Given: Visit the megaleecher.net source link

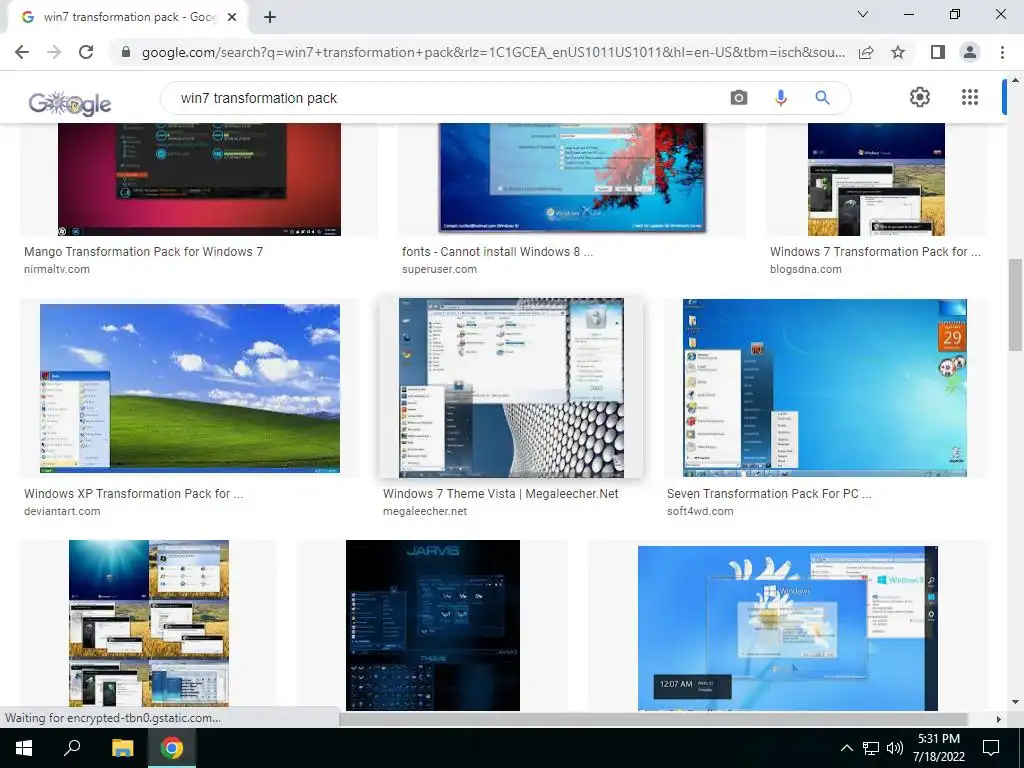Looking at the screenshot, I should (424, 511).
